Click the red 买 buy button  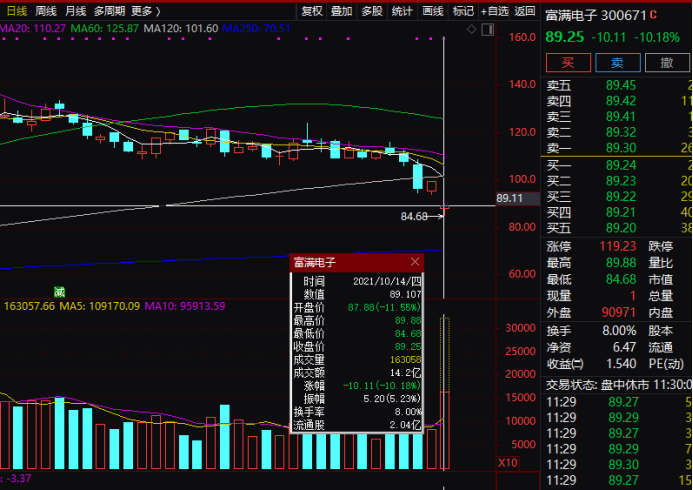(x=568, y=63)
